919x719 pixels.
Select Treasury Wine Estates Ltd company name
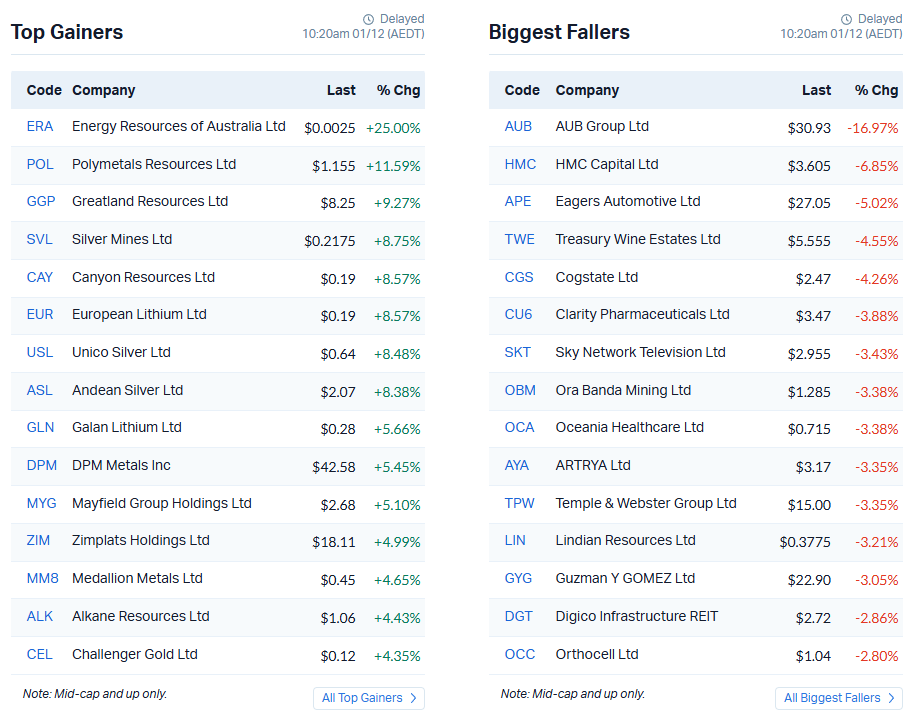coord(638,240)
